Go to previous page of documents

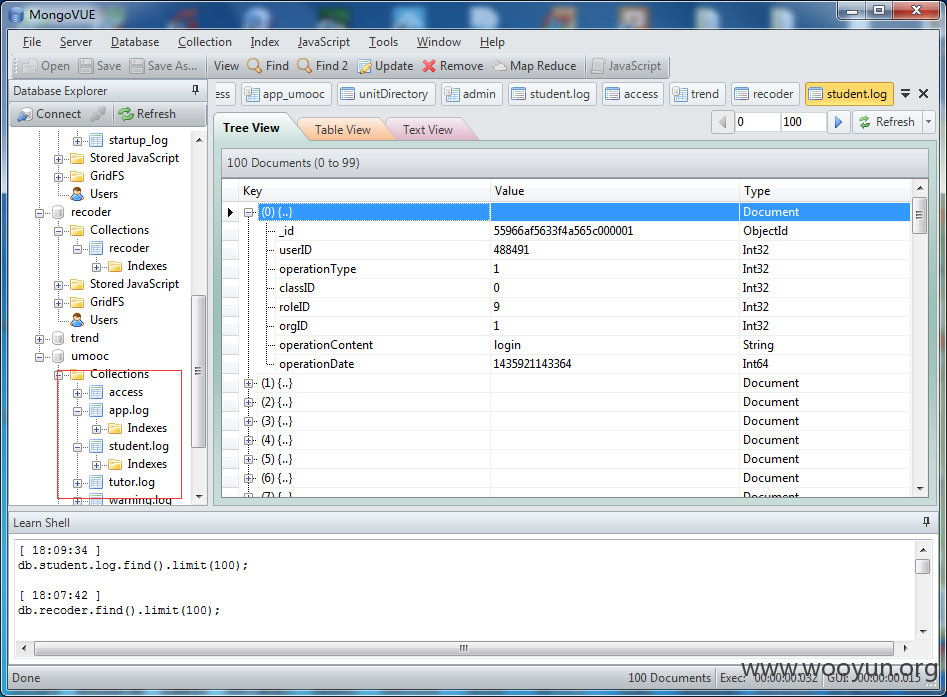pyautogui.click(x=722, y=122)
